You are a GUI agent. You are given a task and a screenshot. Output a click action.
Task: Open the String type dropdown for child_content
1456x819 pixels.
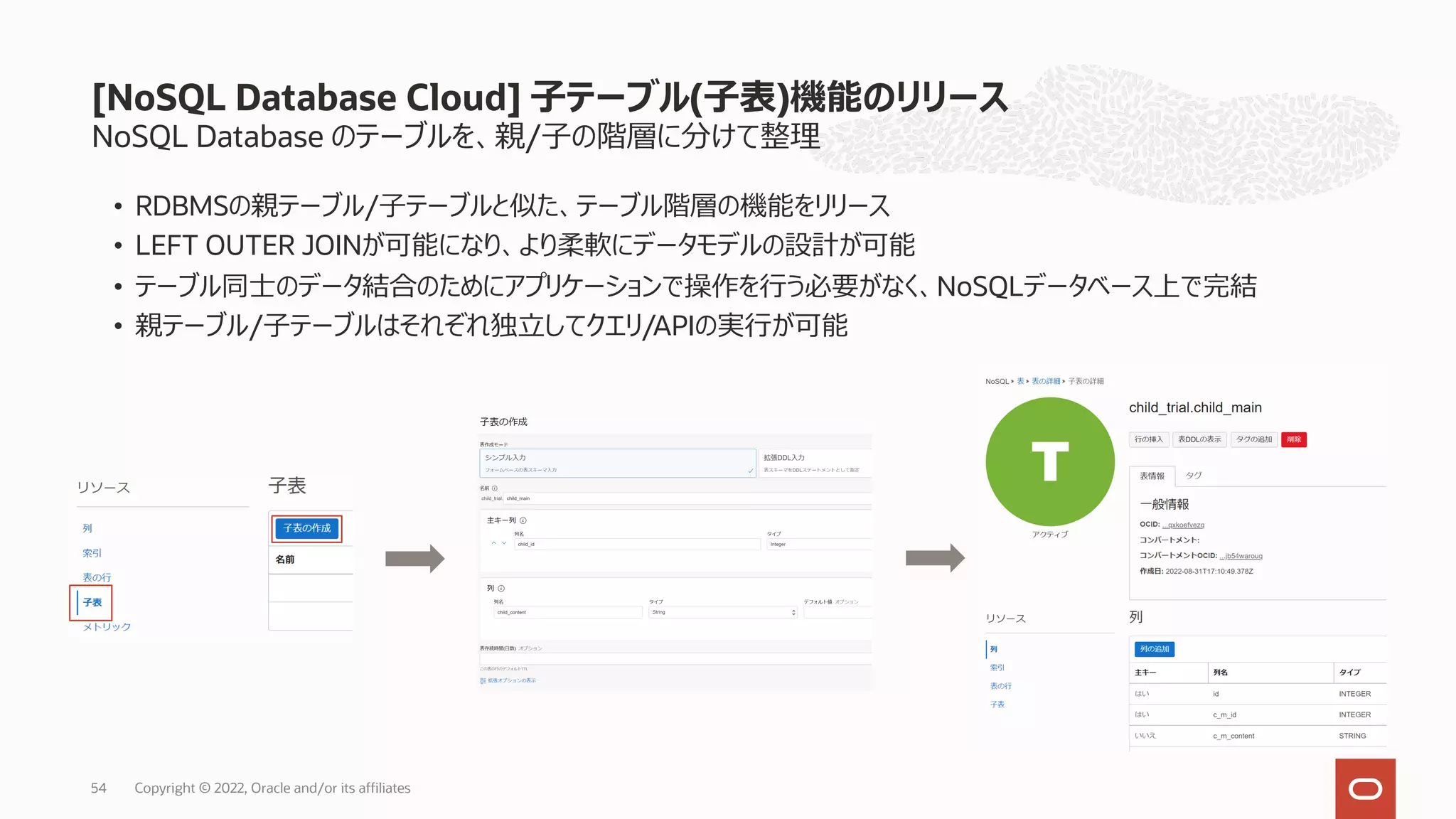723,612
